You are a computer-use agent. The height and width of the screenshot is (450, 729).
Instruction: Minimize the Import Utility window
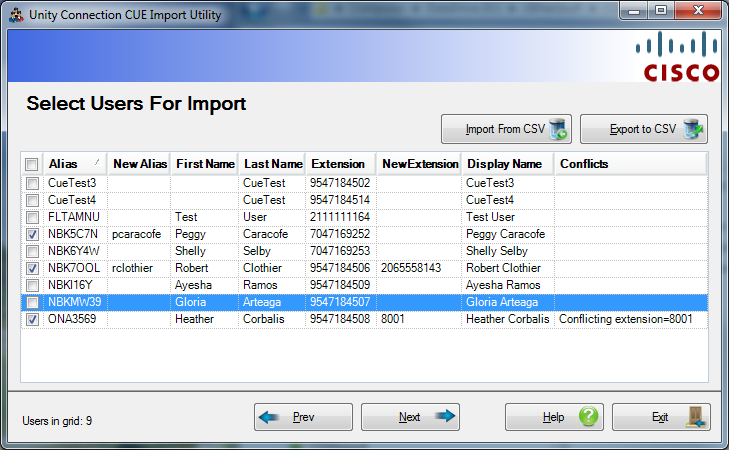[x=634, y=10]
